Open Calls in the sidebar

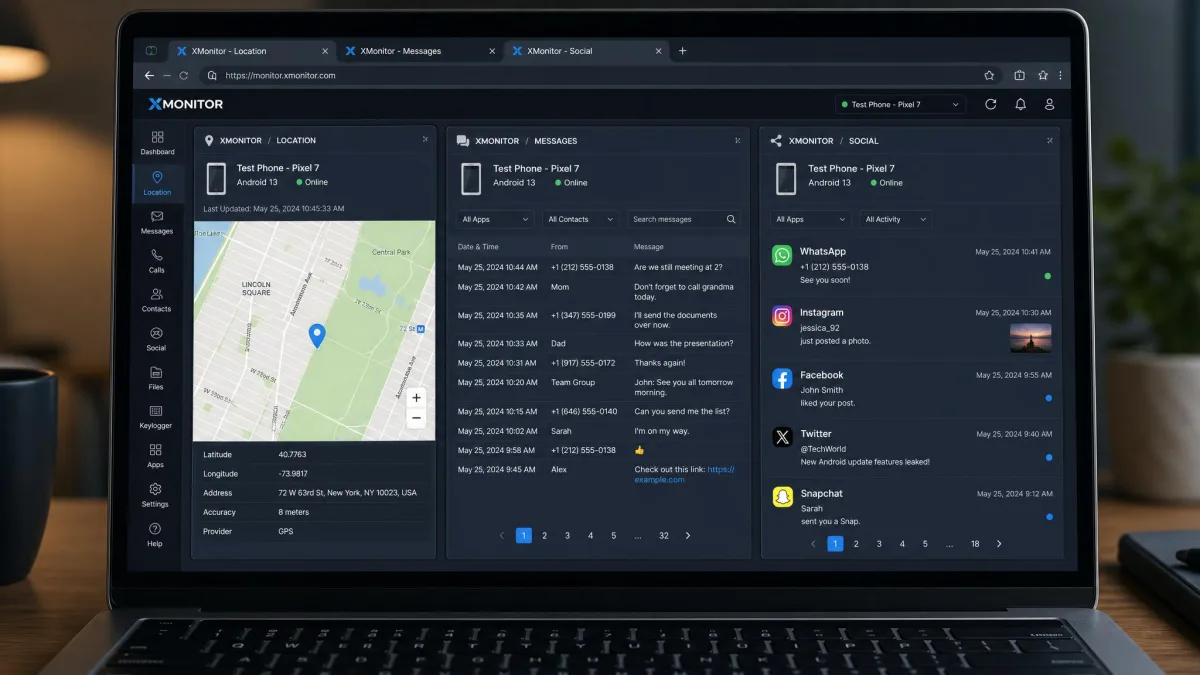(157, 261)
